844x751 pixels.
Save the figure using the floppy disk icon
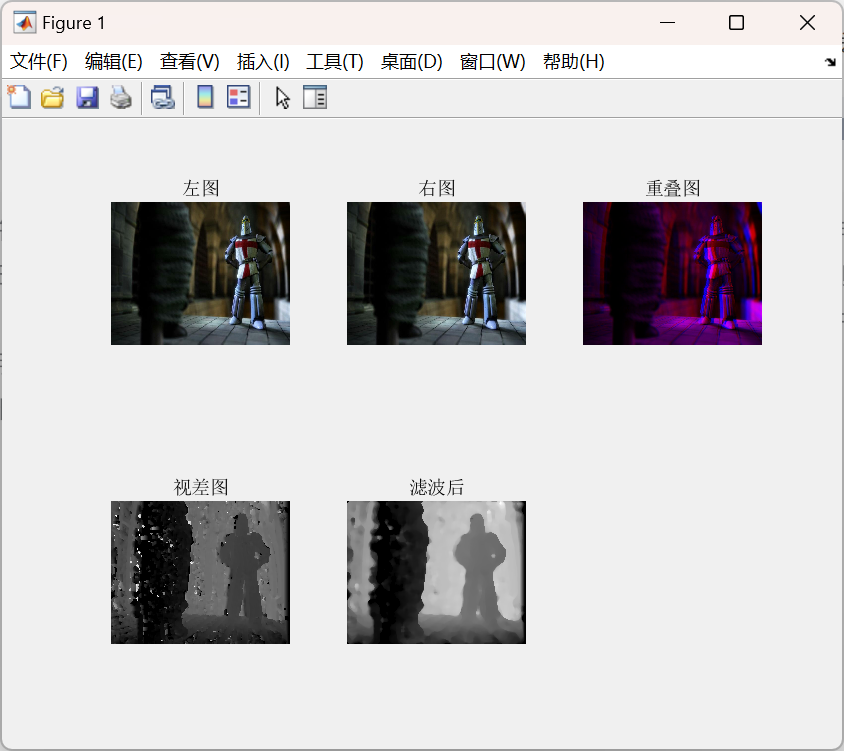tap(87, 98)
